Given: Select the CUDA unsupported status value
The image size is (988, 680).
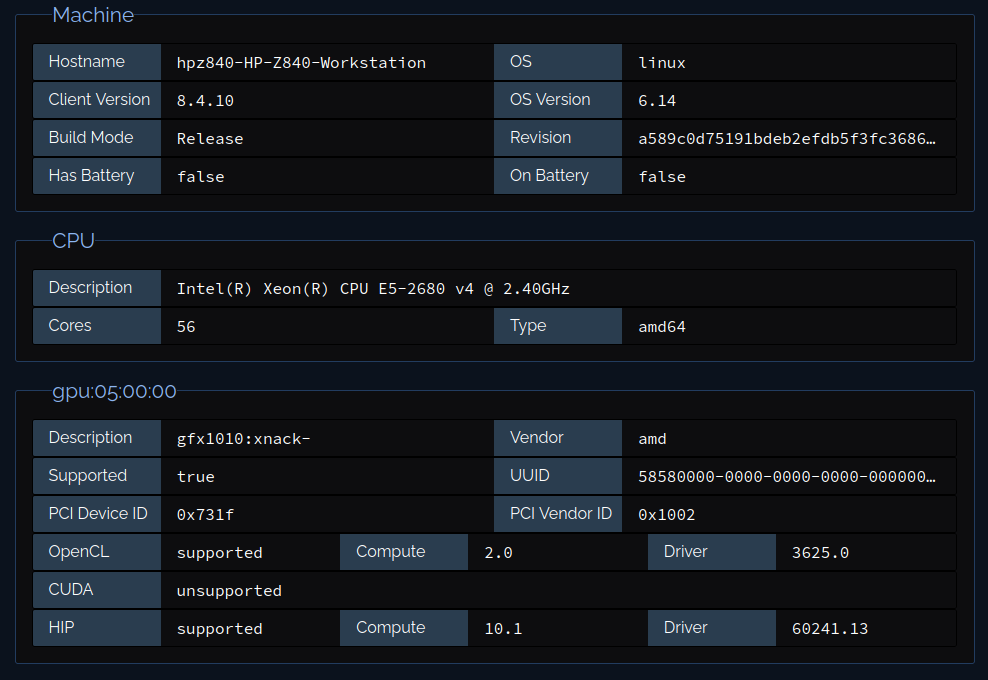Looking at the screenshot, I should tap(229, 591).
